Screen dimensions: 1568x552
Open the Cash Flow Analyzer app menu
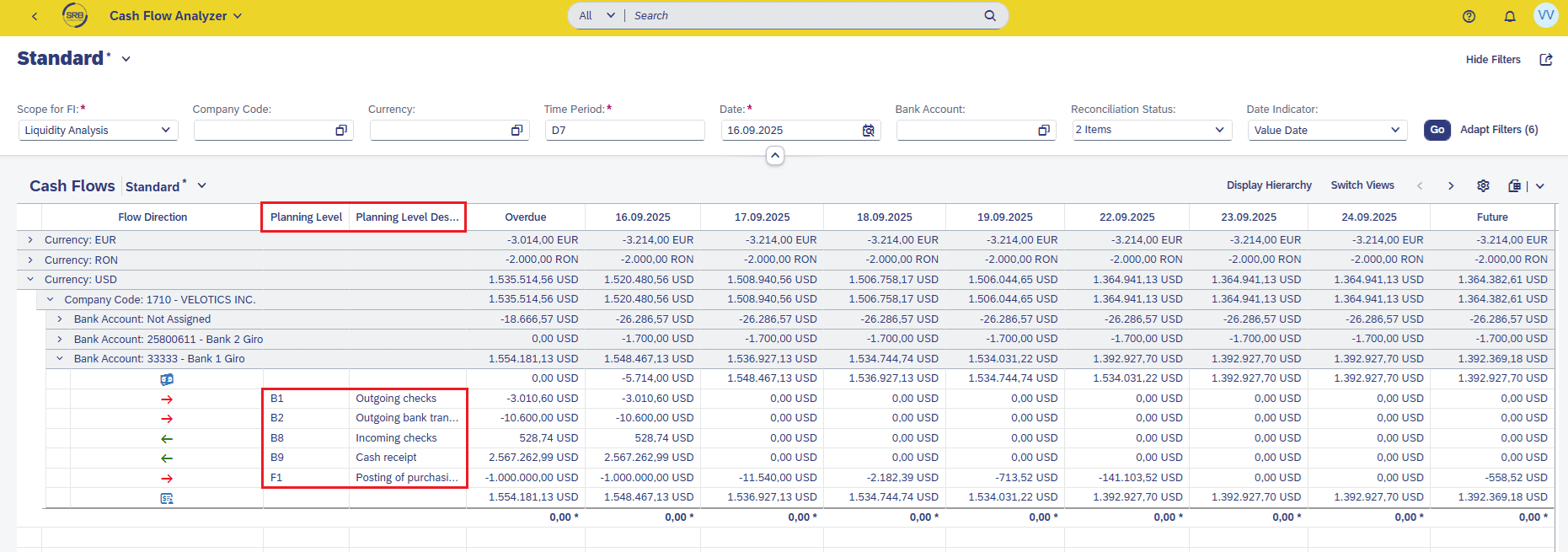(175, 16)
